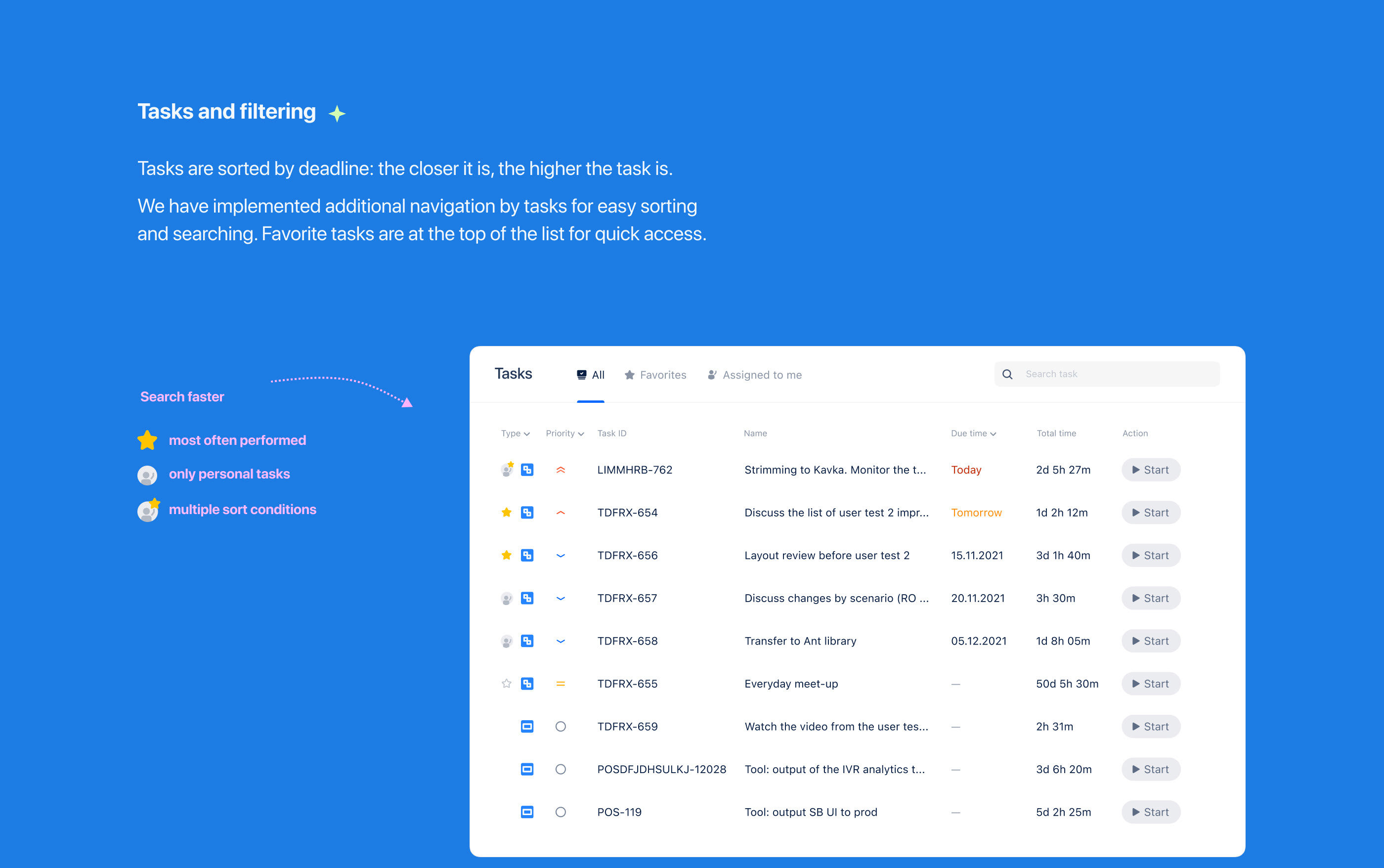Open the Type column filter dropdown
The width and height of the screenshot is (1384, 868).
(515, 434)
